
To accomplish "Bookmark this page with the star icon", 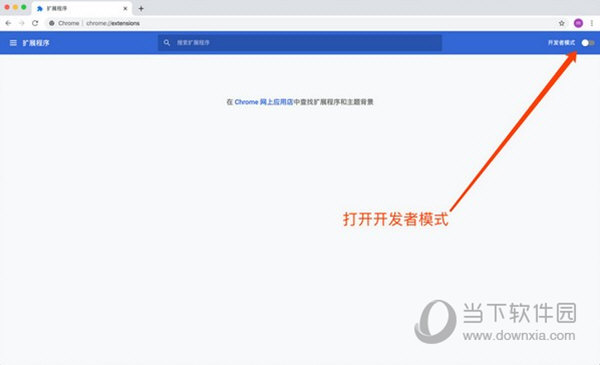I will click(x=561, y=23).
